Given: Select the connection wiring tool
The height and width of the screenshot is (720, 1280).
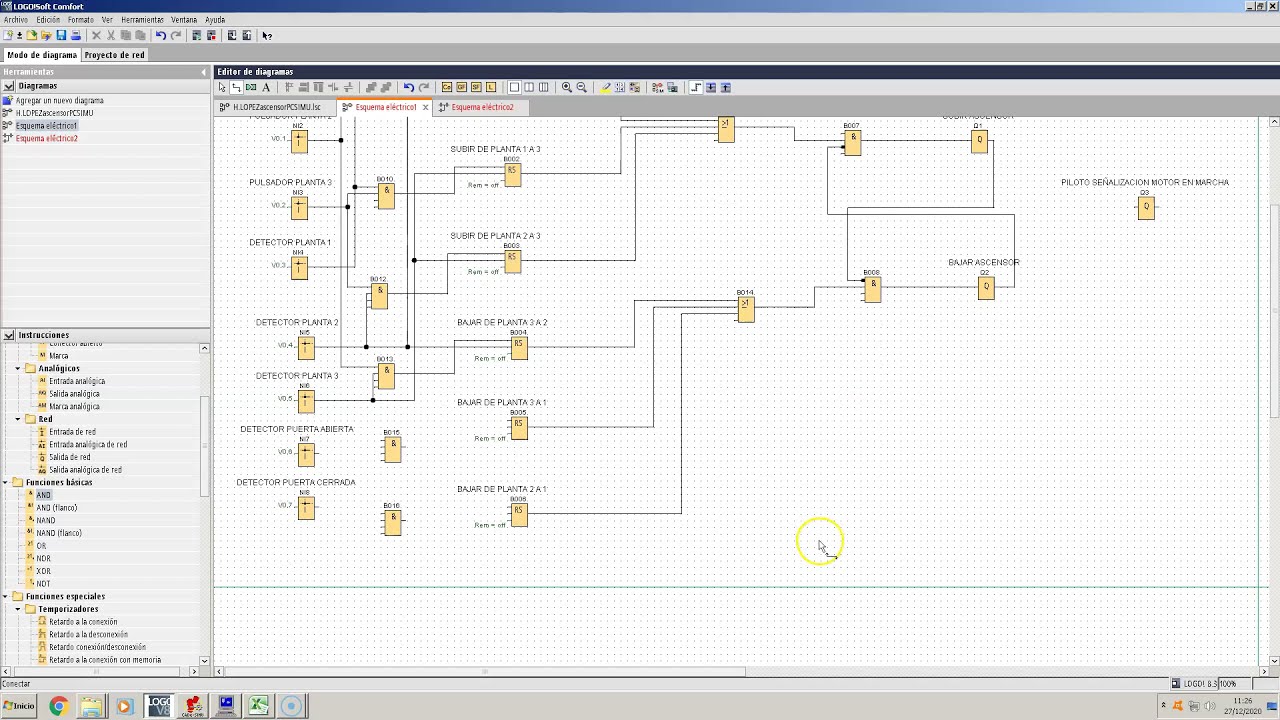Looking at the screenshot, I should 236,87.
